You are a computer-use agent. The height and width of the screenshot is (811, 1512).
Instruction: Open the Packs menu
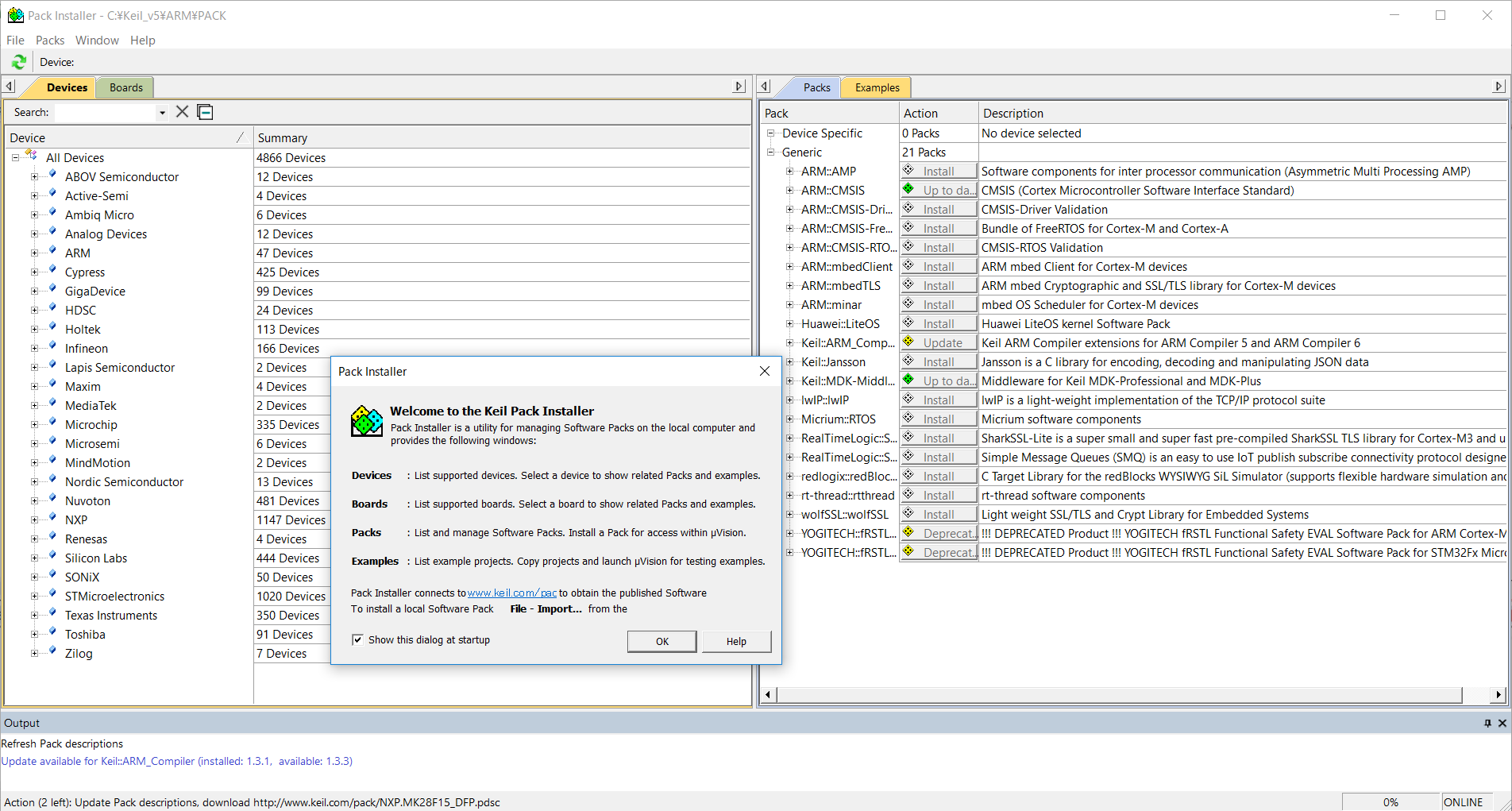(x=50, y=40)
